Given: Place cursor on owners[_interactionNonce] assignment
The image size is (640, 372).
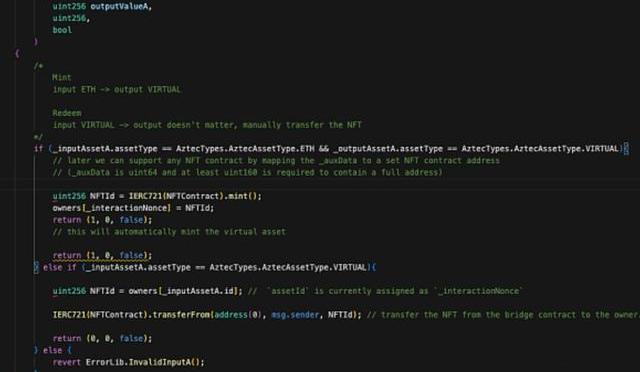Looking at the screenshot, I should pyautogui.click(x=133, y=208).
